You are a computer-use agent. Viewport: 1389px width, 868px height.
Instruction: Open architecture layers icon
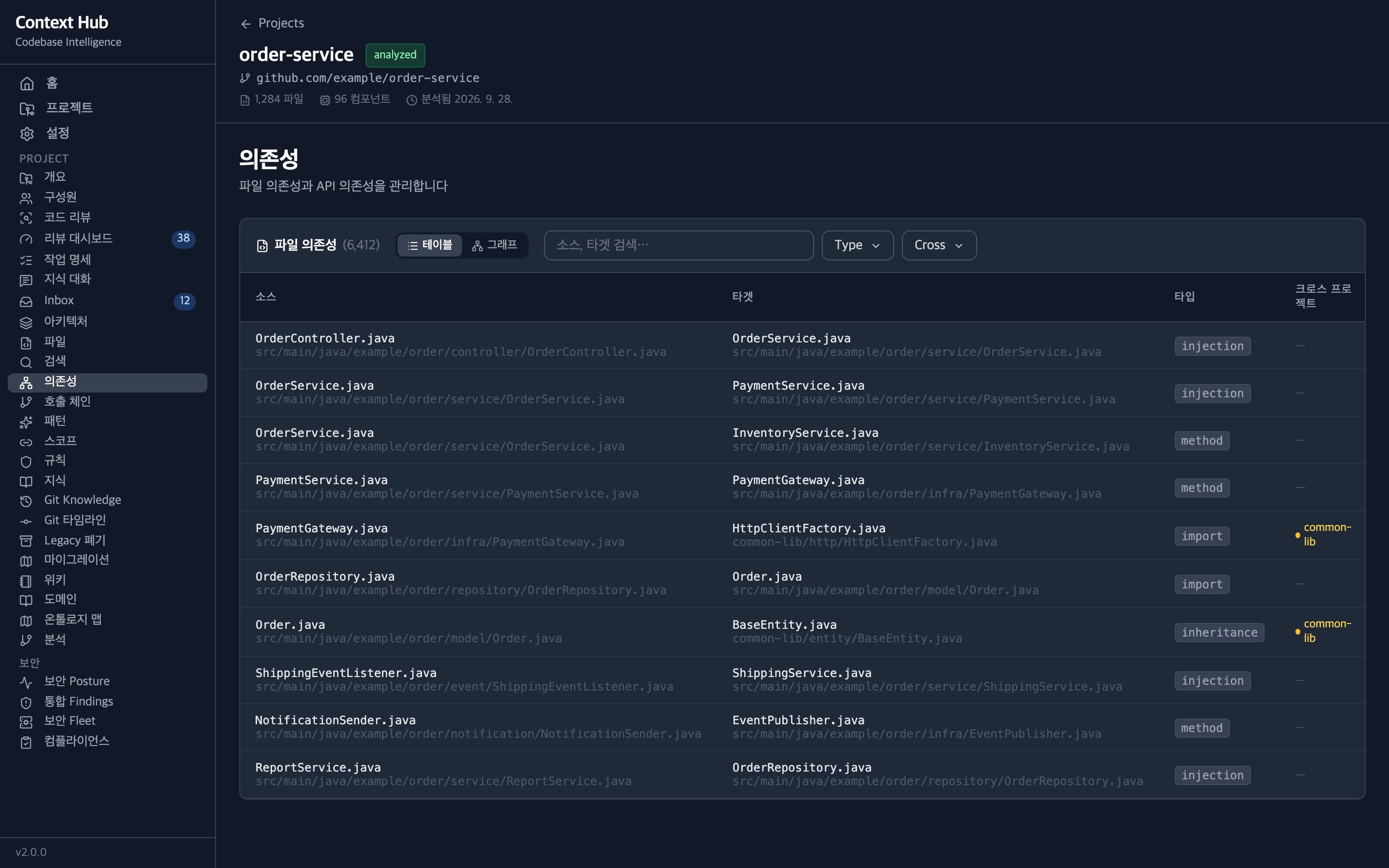pyautogui.click(x=26, y=322)
